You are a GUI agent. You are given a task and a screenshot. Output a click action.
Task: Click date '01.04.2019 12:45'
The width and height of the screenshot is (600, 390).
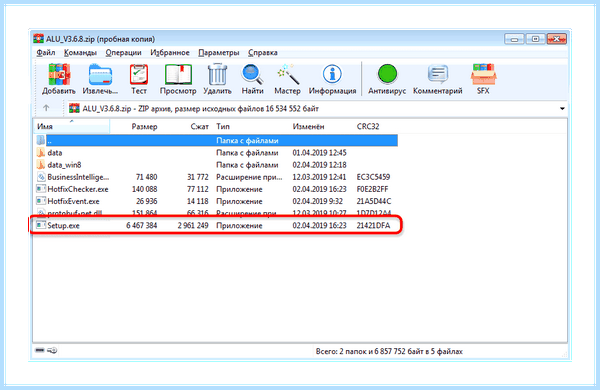click(x=320, y=153)
